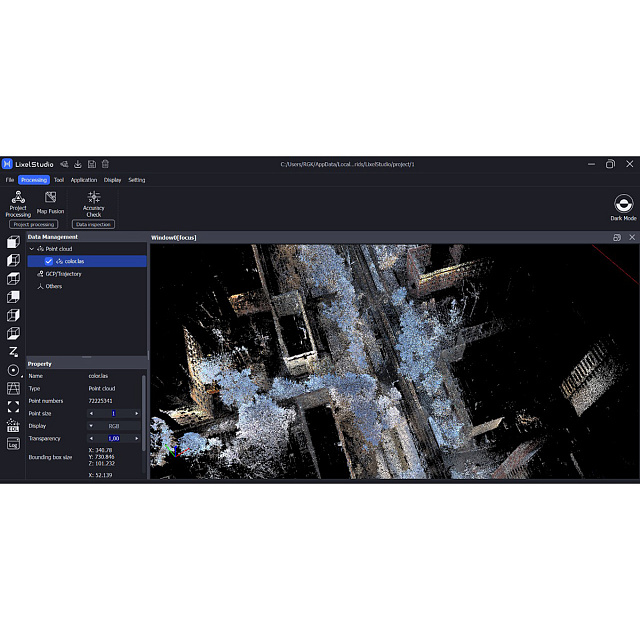The height and width of the screenshot is (640, 640).
Task: Click the Data inspection group label
Action: pos(93,224)
